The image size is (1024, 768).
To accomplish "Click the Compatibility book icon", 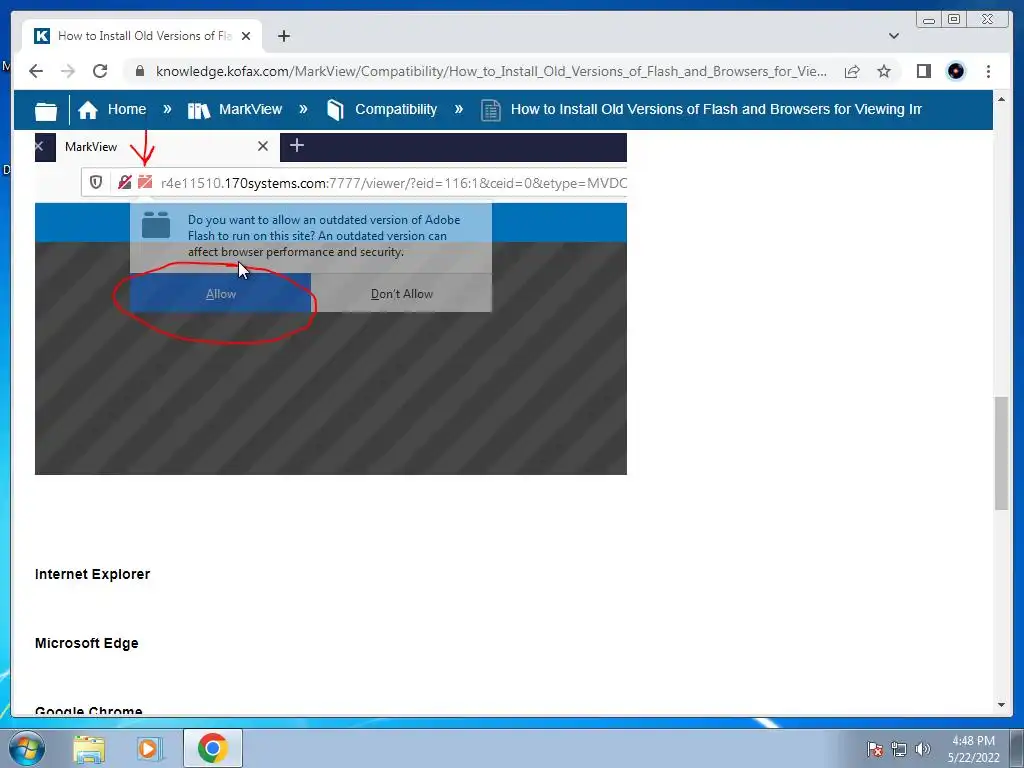I will click(x=335, y=110).
